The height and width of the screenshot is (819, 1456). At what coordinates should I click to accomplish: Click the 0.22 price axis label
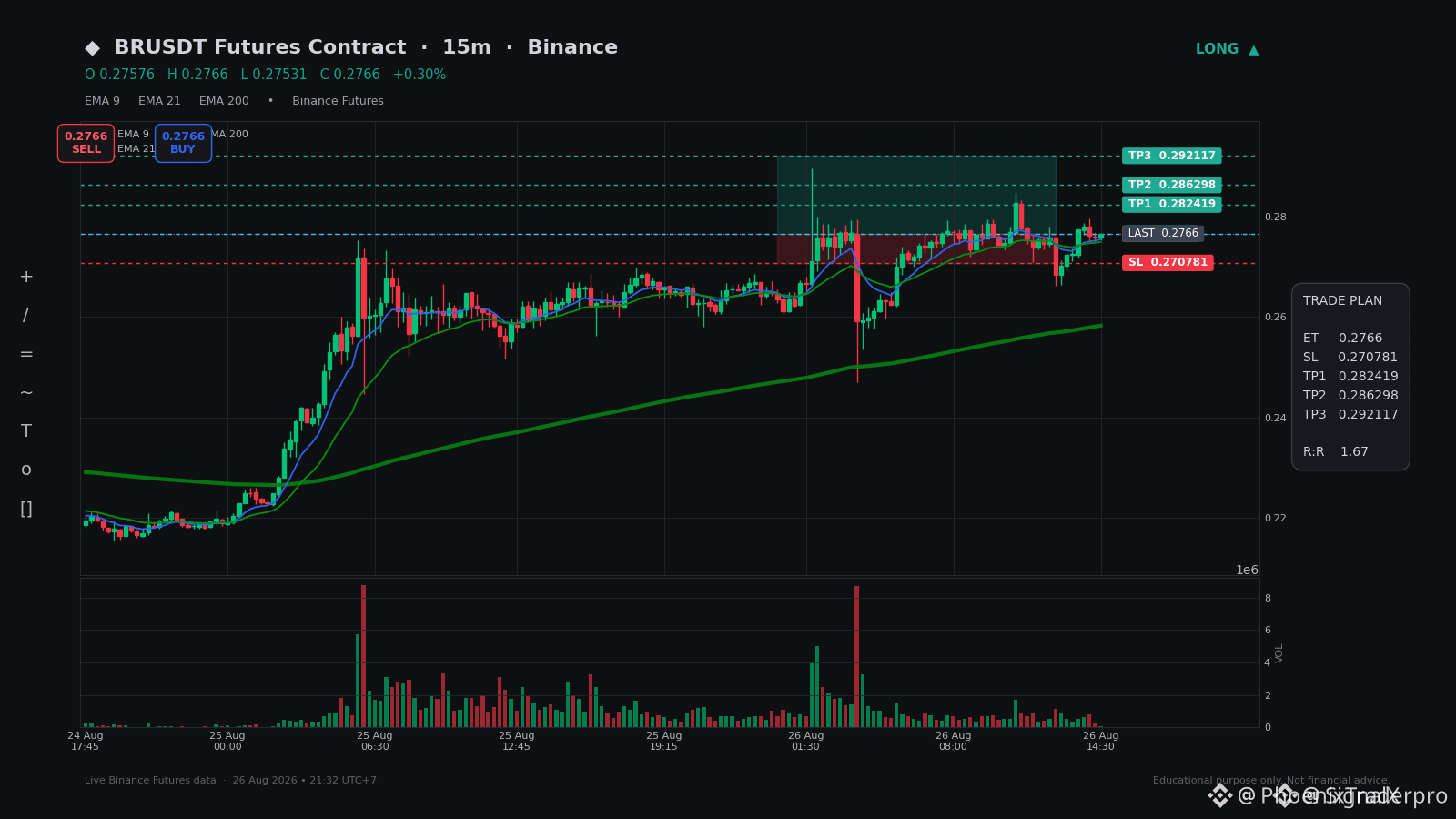tap(1276, 519)
